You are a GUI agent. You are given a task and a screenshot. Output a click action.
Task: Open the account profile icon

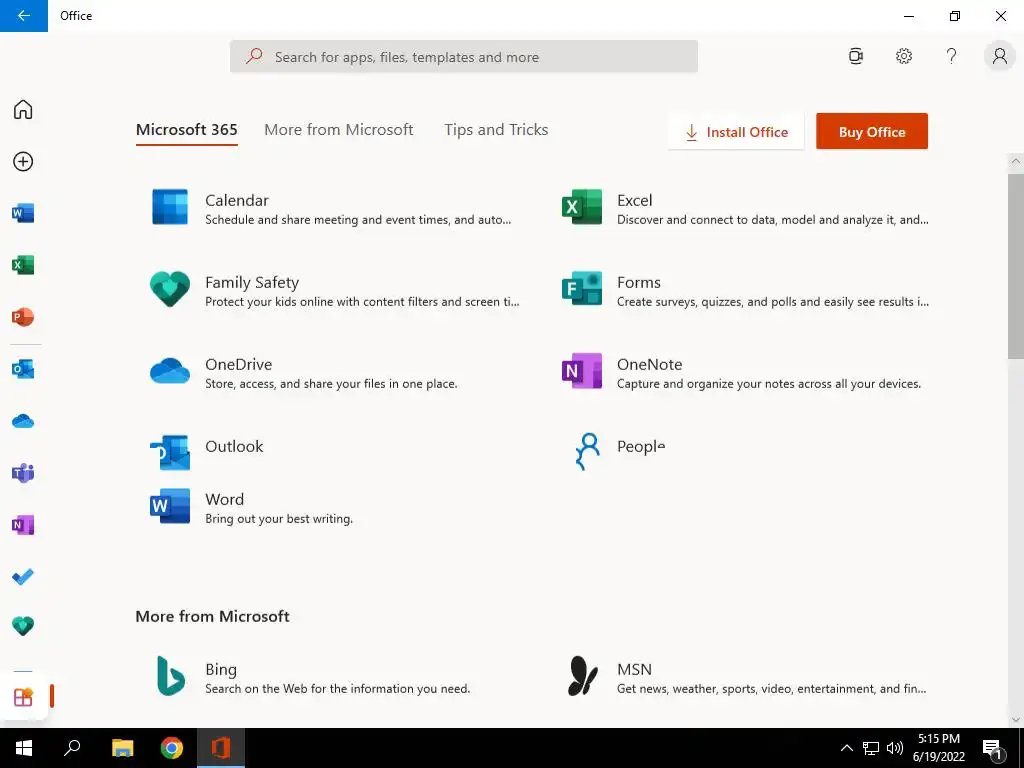coord(1000,56)
